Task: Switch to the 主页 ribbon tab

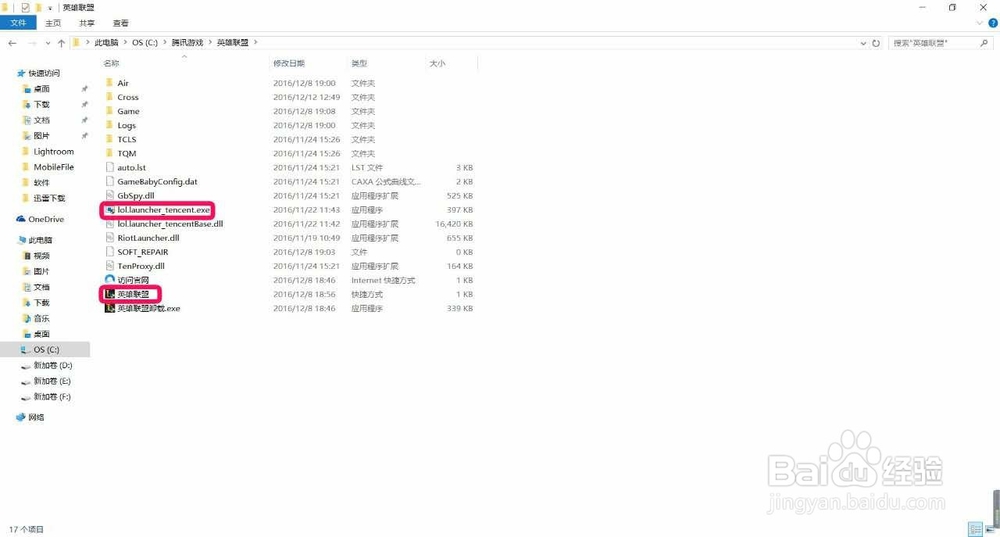Action: 53,23
